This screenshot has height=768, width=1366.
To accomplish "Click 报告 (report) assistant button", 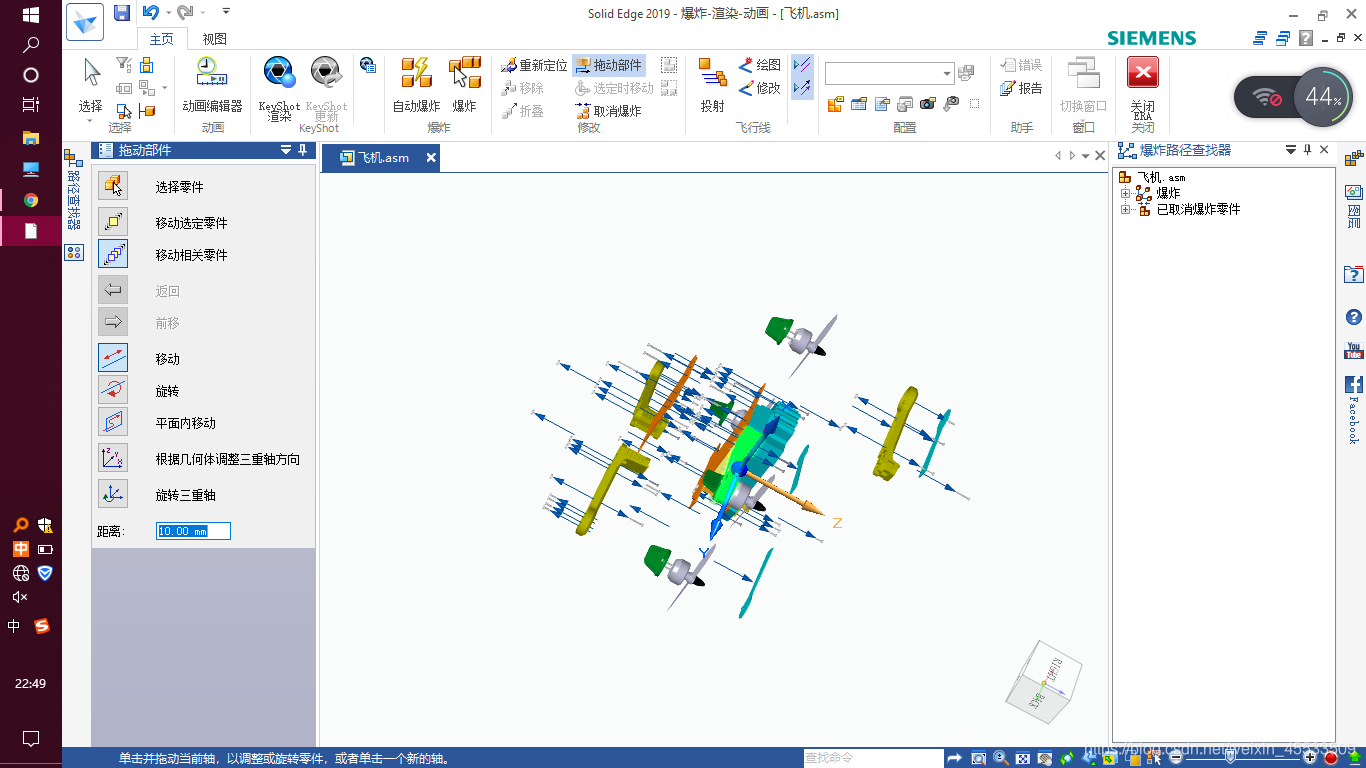I will [1021, 88].
